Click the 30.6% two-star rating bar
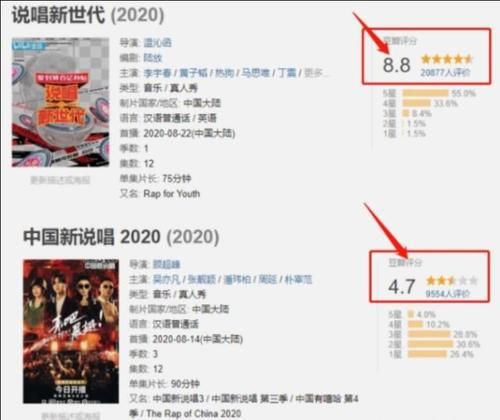 click(x=431, y=344)
